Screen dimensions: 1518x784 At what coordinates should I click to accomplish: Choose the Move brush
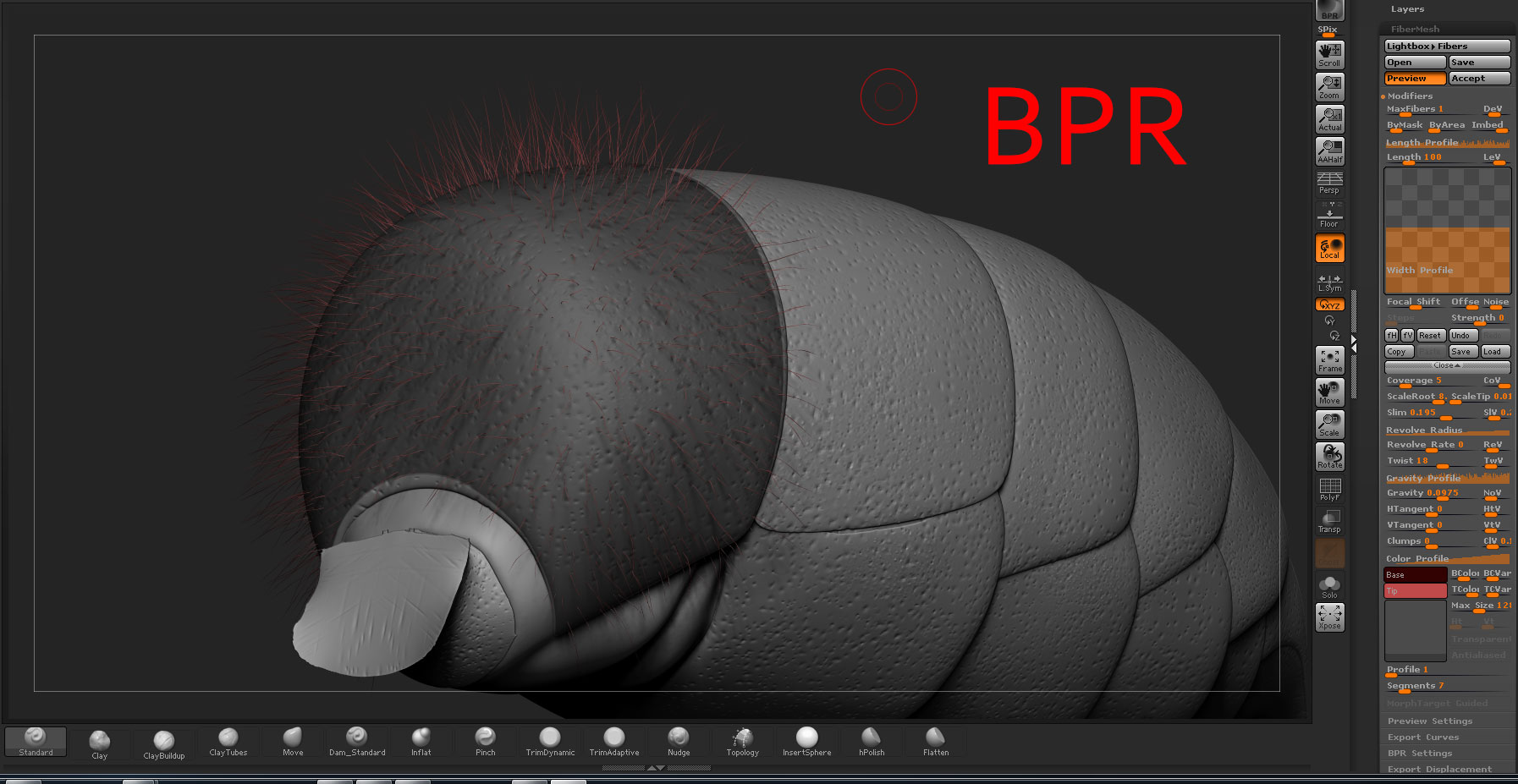(x=293, y=742)
